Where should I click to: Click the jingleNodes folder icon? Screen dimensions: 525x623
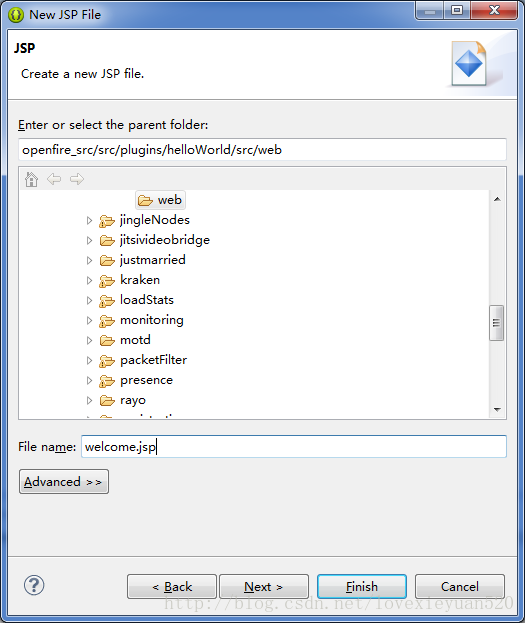click(x=107, y=221)
